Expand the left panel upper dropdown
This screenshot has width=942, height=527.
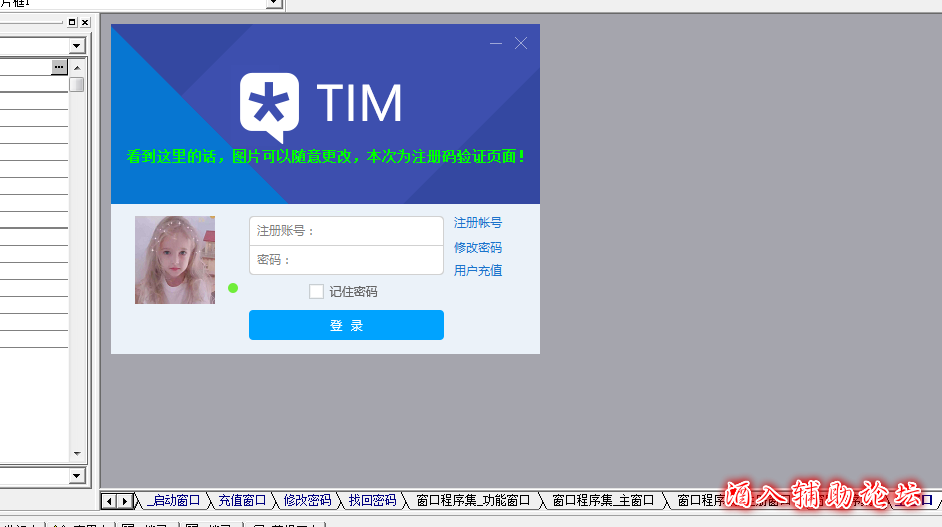tap(76, 46)
